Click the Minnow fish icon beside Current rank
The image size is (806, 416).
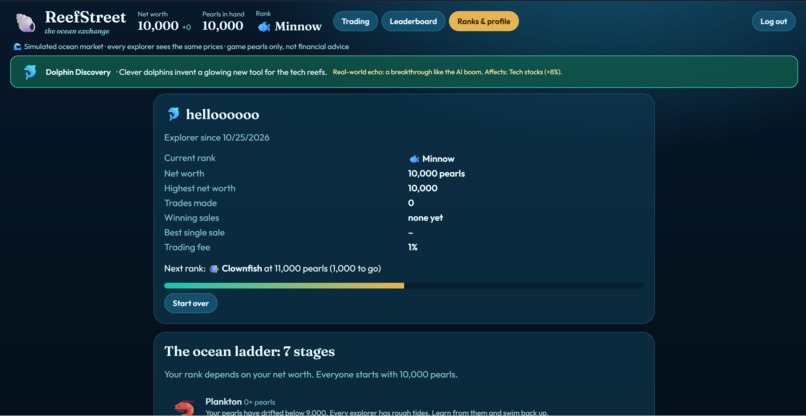(x=414, y=159)
